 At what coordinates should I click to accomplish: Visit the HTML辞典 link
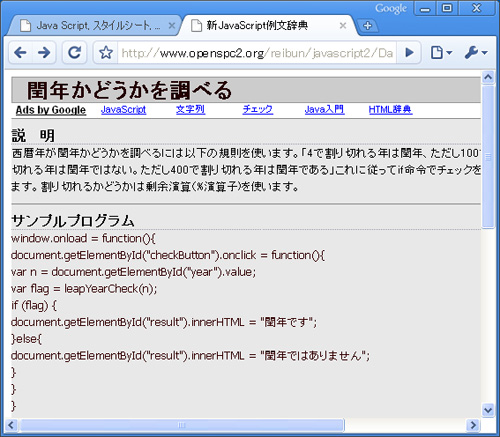click(390, 109)
